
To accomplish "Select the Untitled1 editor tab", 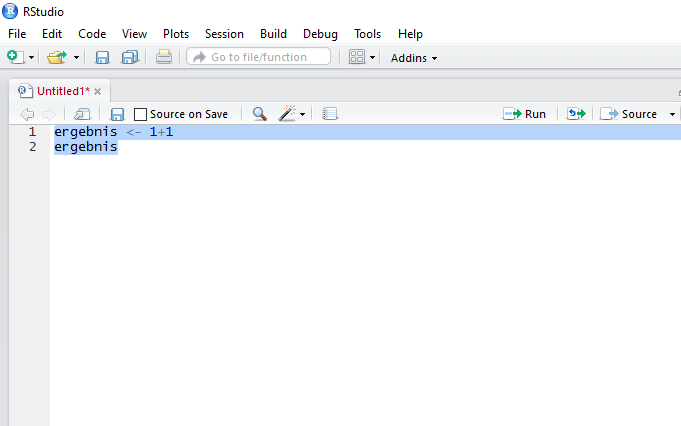I will click(x=62, y=91).
